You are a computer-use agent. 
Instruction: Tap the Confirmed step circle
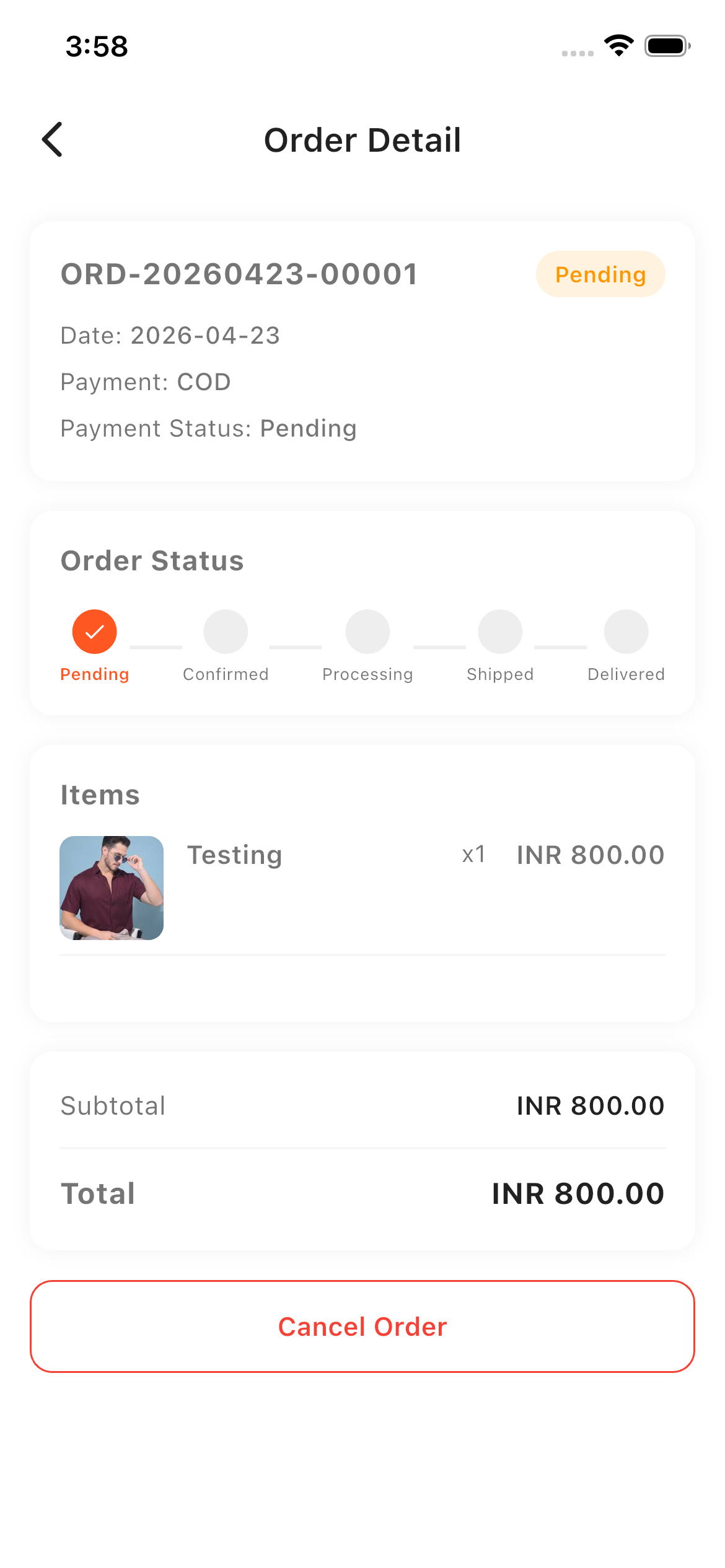coord(226,632)
